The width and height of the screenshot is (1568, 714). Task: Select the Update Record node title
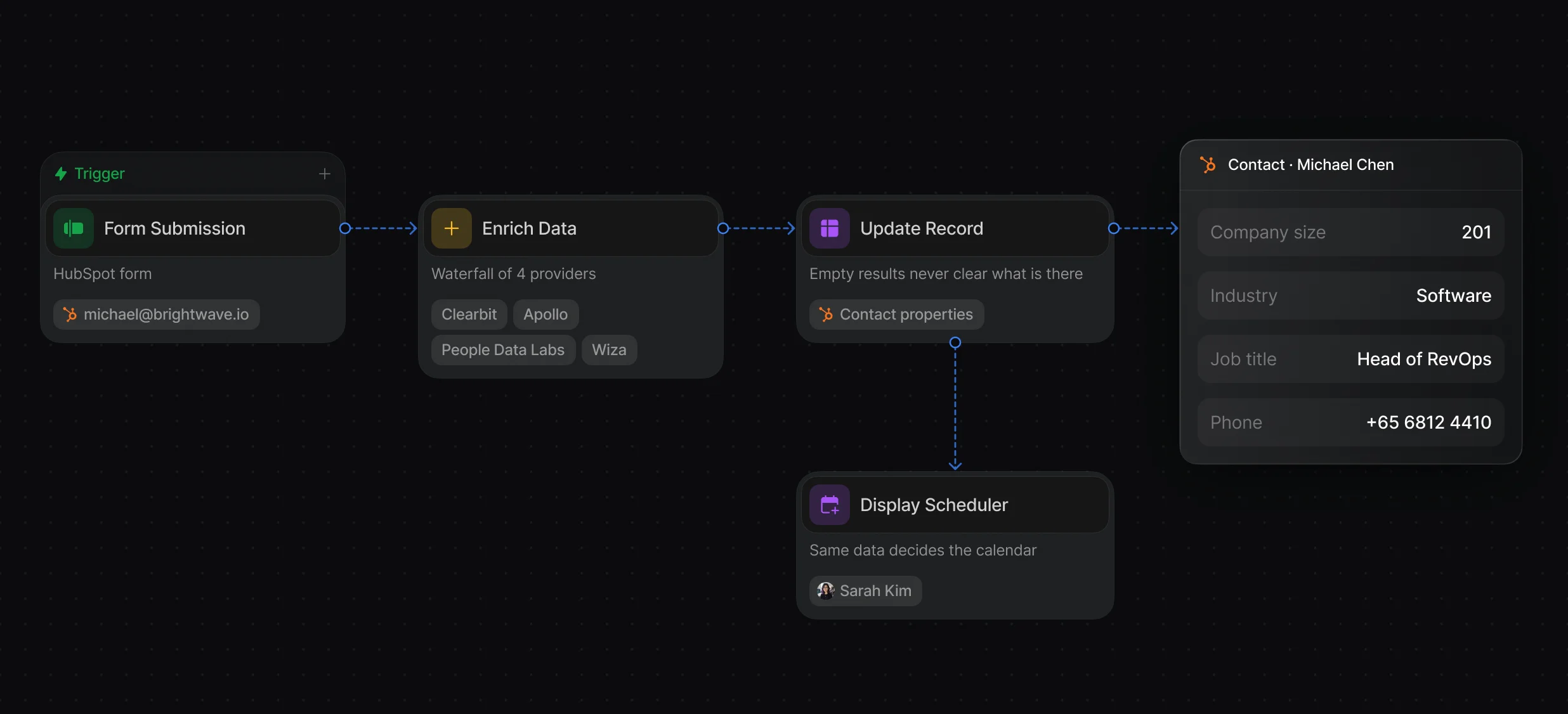tap(922, 228)
